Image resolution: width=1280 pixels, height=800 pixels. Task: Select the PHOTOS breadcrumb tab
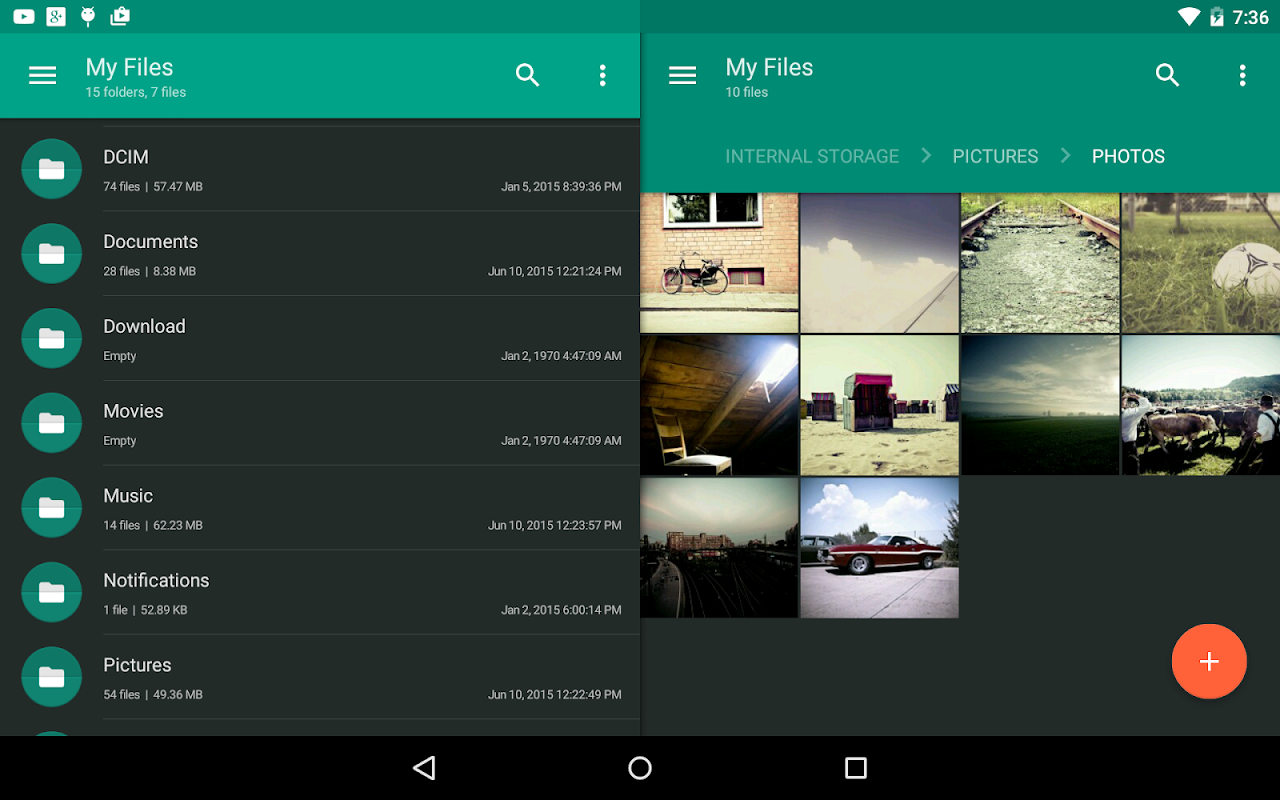[1128, 156]
